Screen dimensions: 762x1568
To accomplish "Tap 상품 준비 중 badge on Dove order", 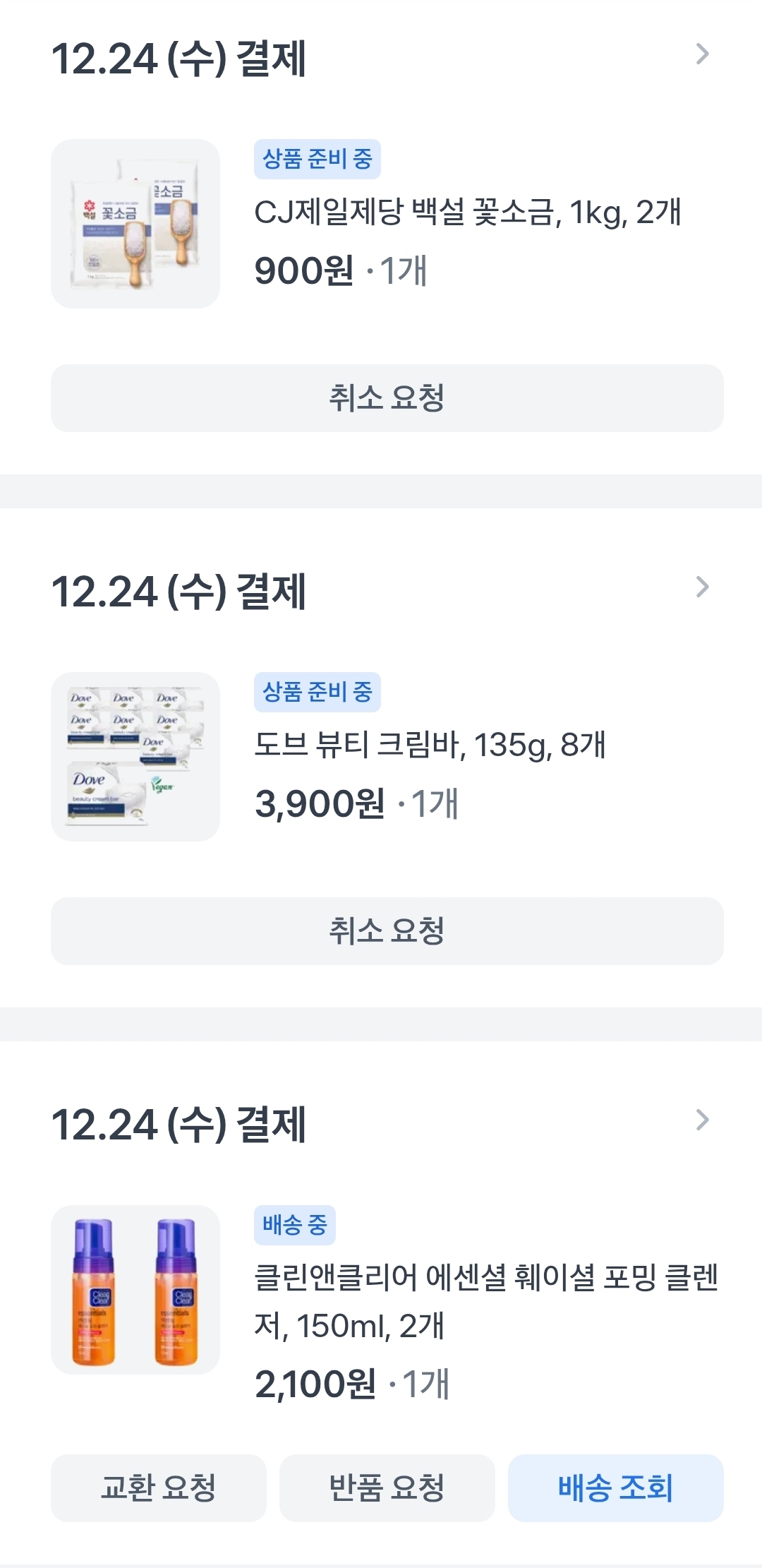I will tap(317, 692).
